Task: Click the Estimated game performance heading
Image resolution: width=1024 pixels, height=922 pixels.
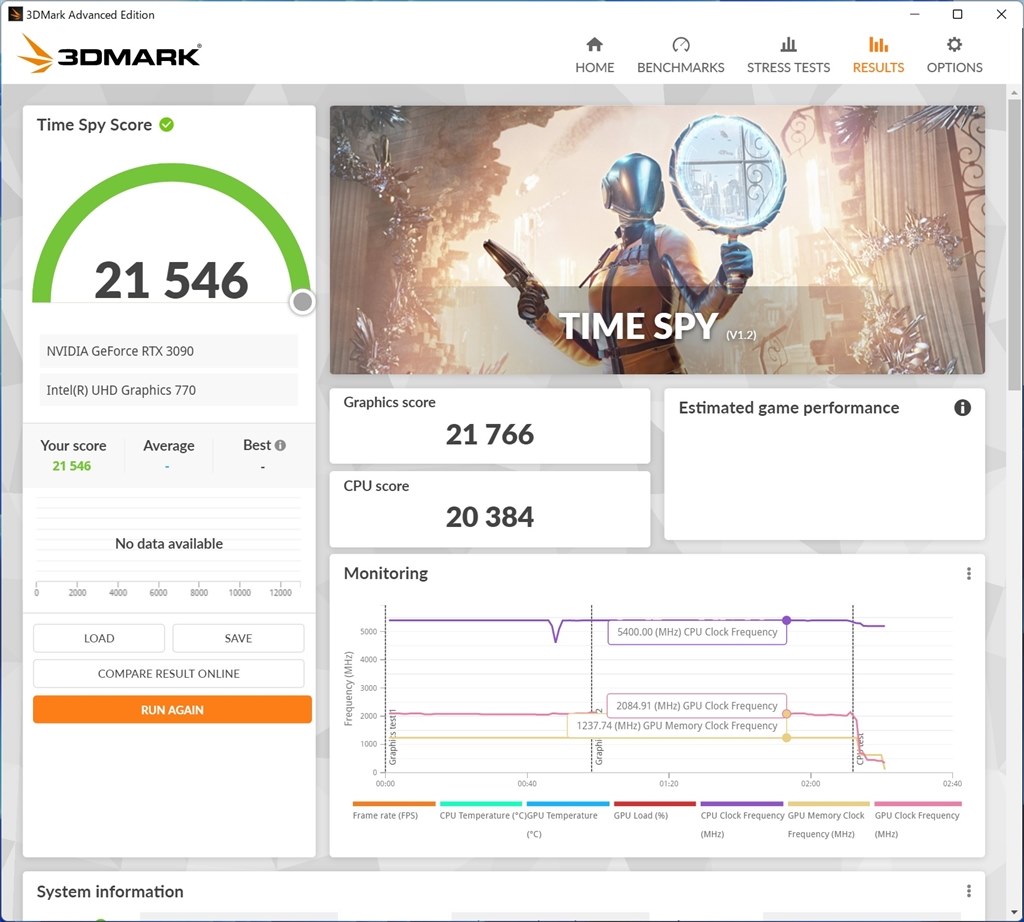Action: click(789, 408)
